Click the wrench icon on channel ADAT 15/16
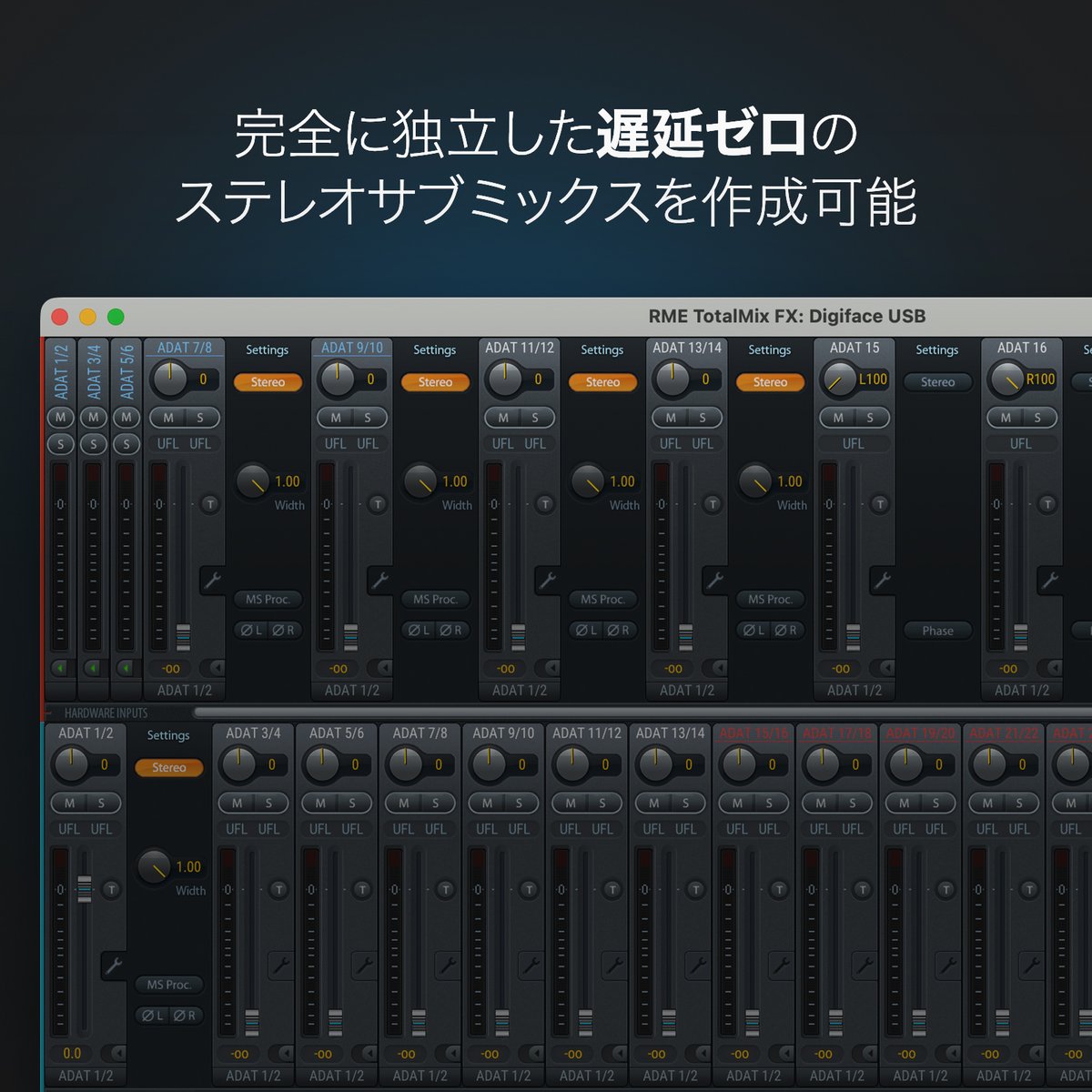This screenshot has height=1092, width=1092. (782, 966)
